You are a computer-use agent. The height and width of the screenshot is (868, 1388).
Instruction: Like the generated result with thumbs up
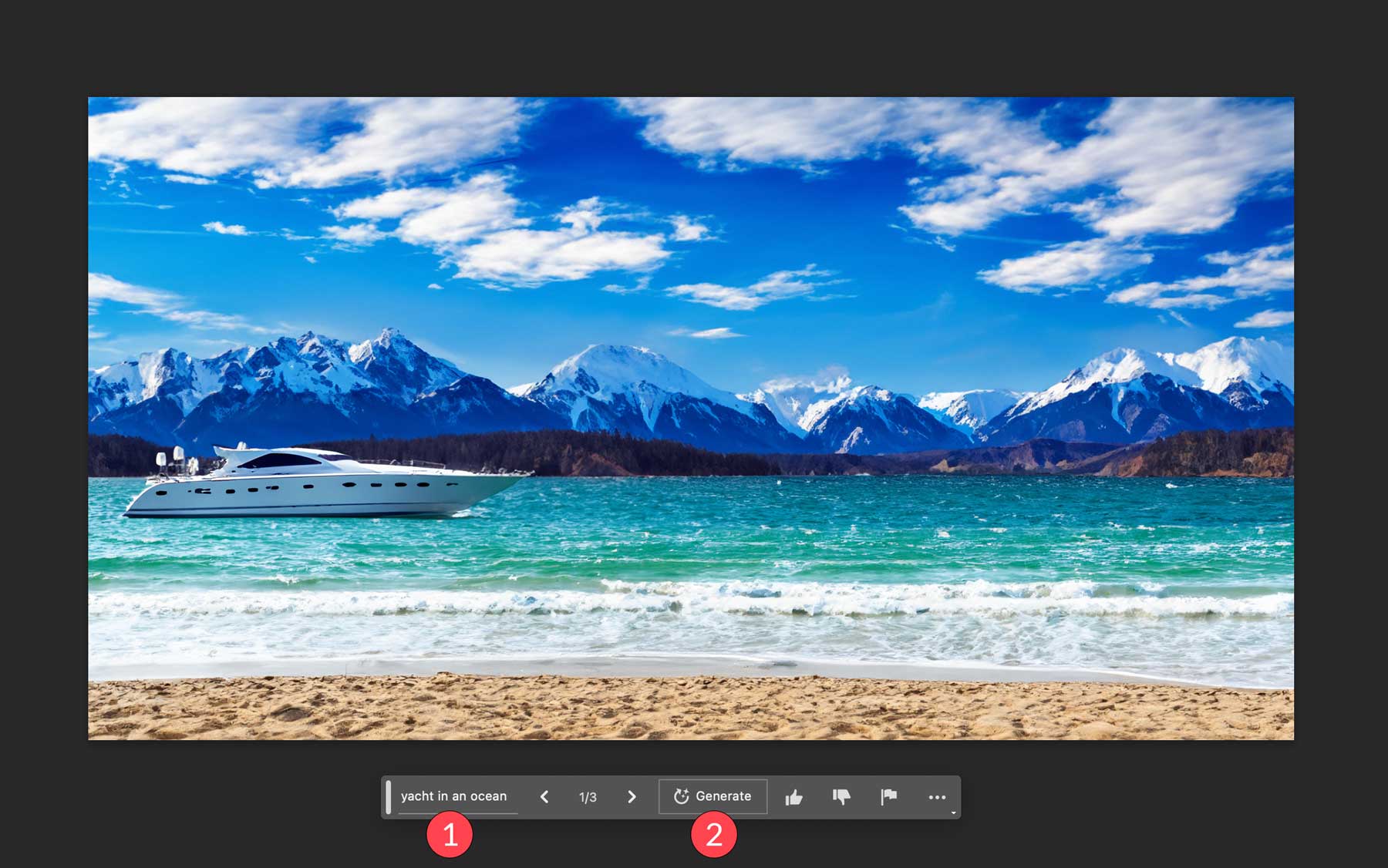[x=794, y=797]
